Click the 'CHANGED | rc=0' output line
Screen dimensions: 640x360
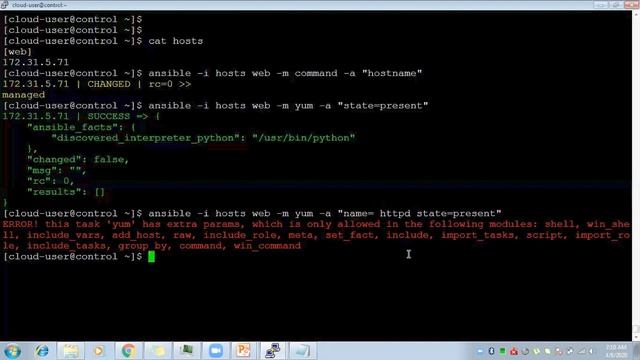[97, 84]
